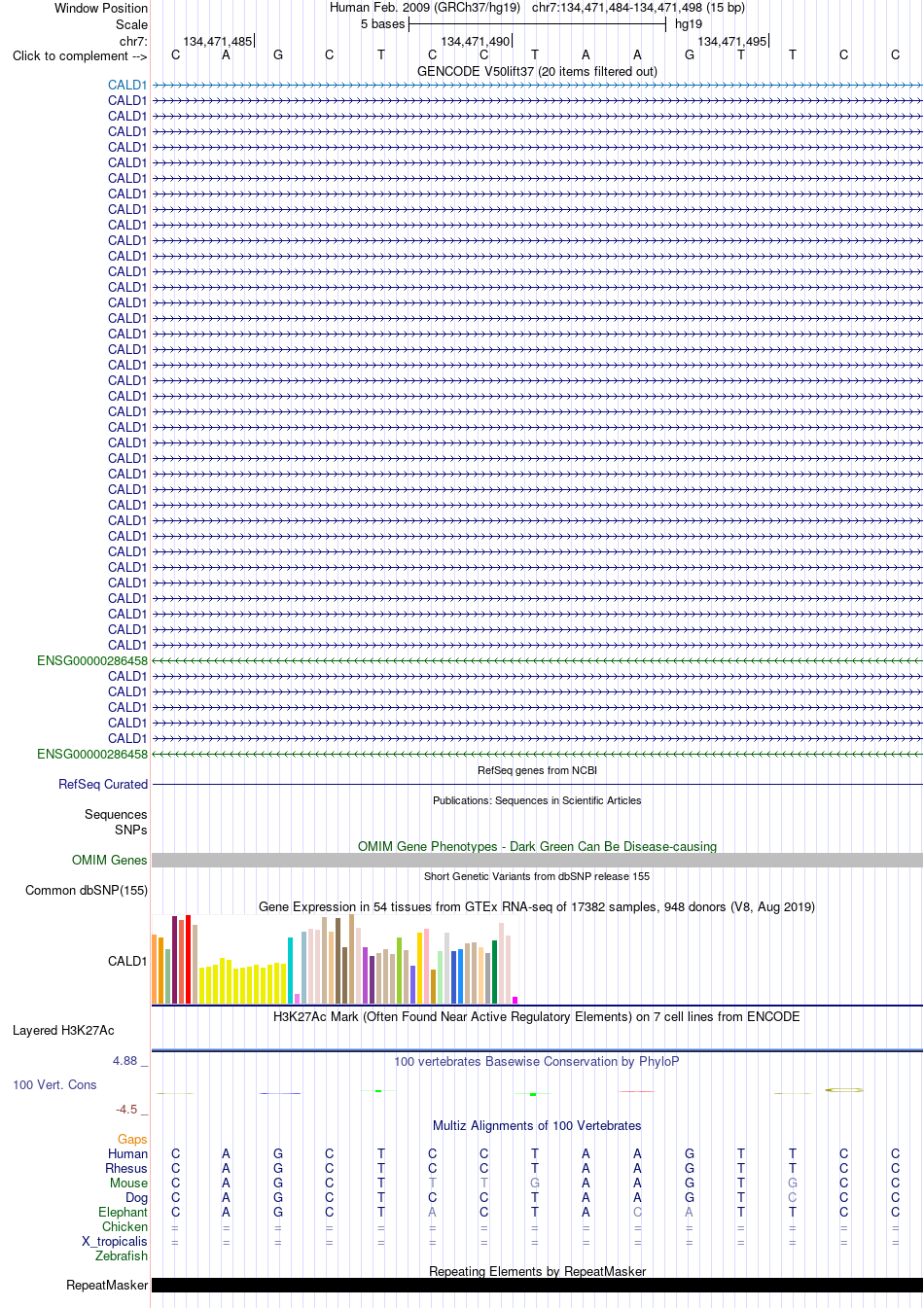The height and width of the screenshot is (1308, 924).
Task: Click the "Click to complement -->" label
Action: pyautogui.click(x=80, y=56)
